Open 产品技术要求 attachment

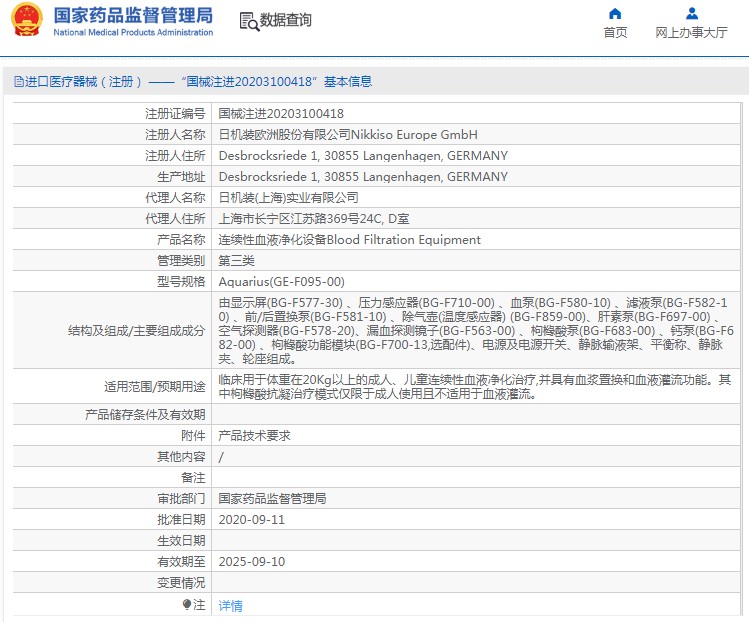(x=254, y=436)
